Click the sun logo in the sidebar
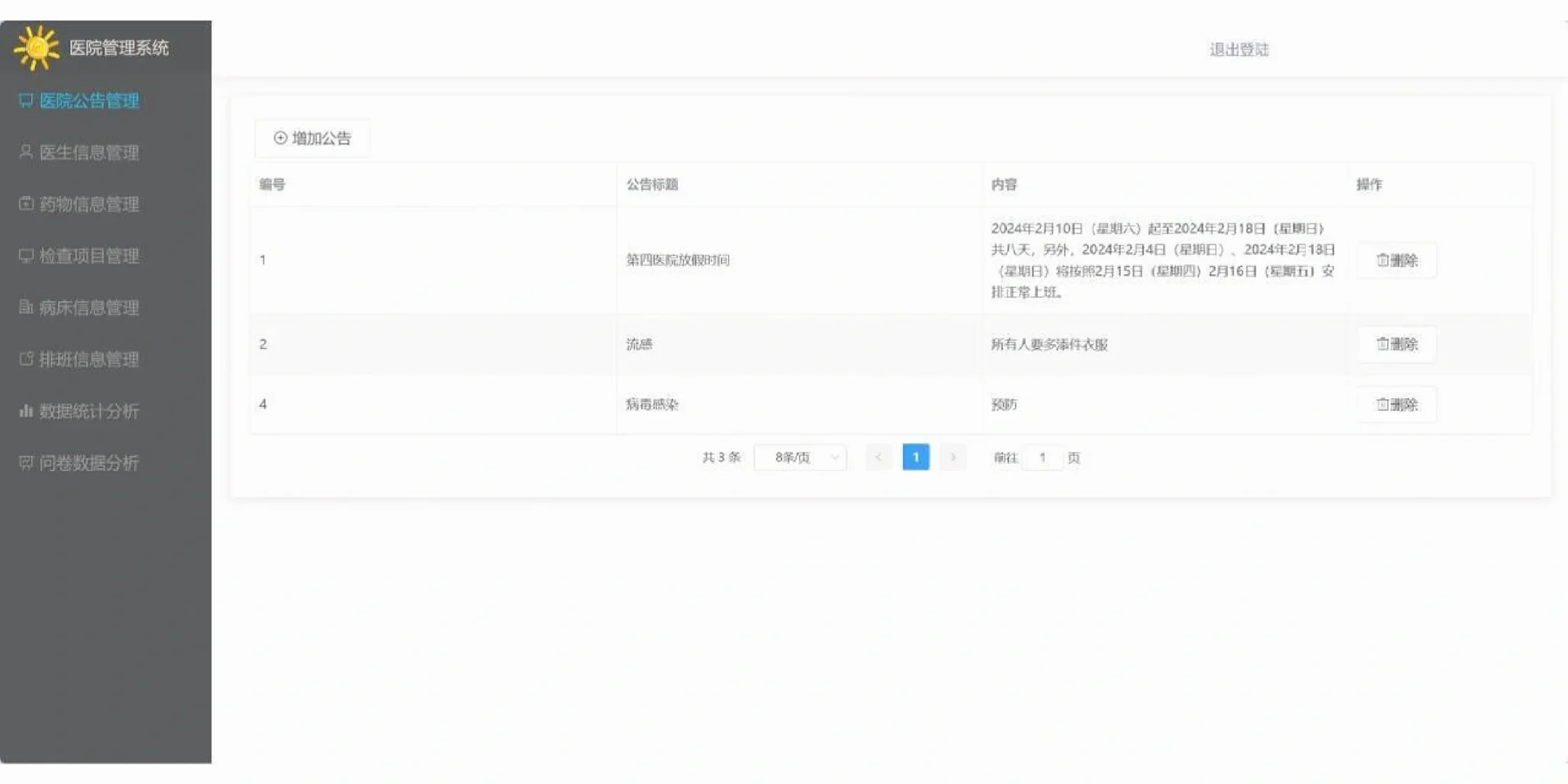 (35, 46)
